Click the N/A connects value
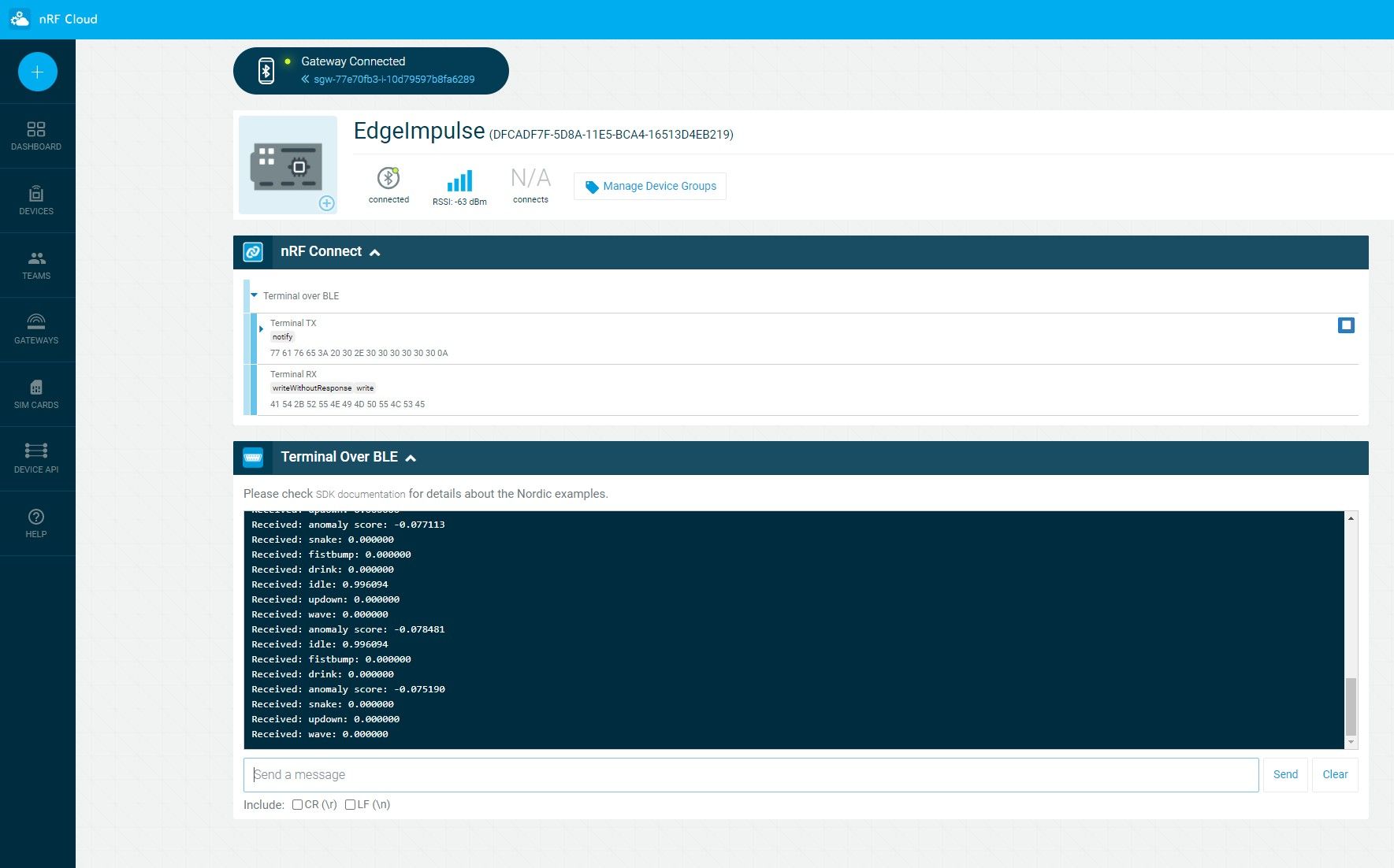 pos(530,178)
